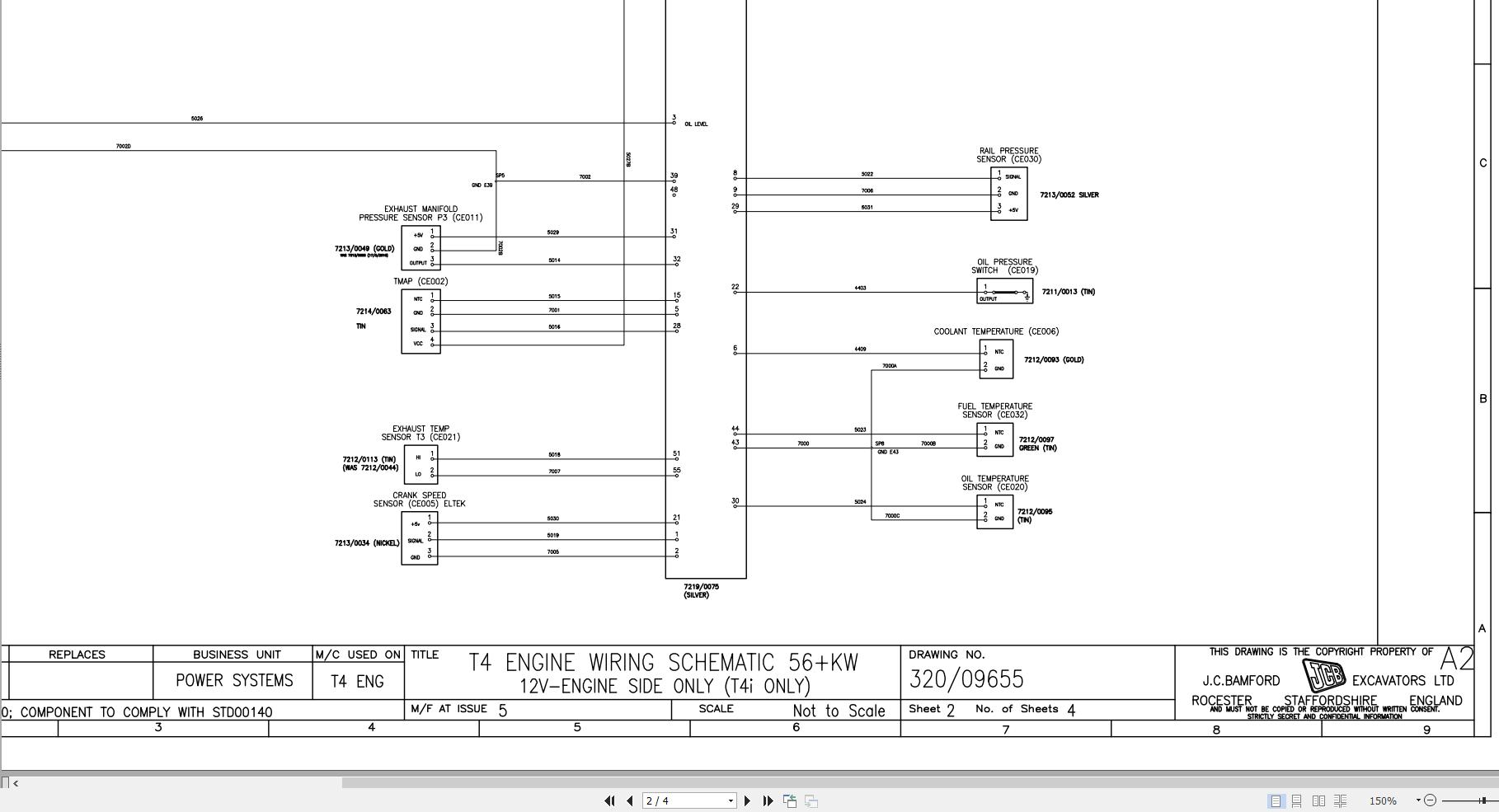Jump to the last page
The width and height of the screenshot is (1499, 812).
pyautogui.click(x=768, y=800)
